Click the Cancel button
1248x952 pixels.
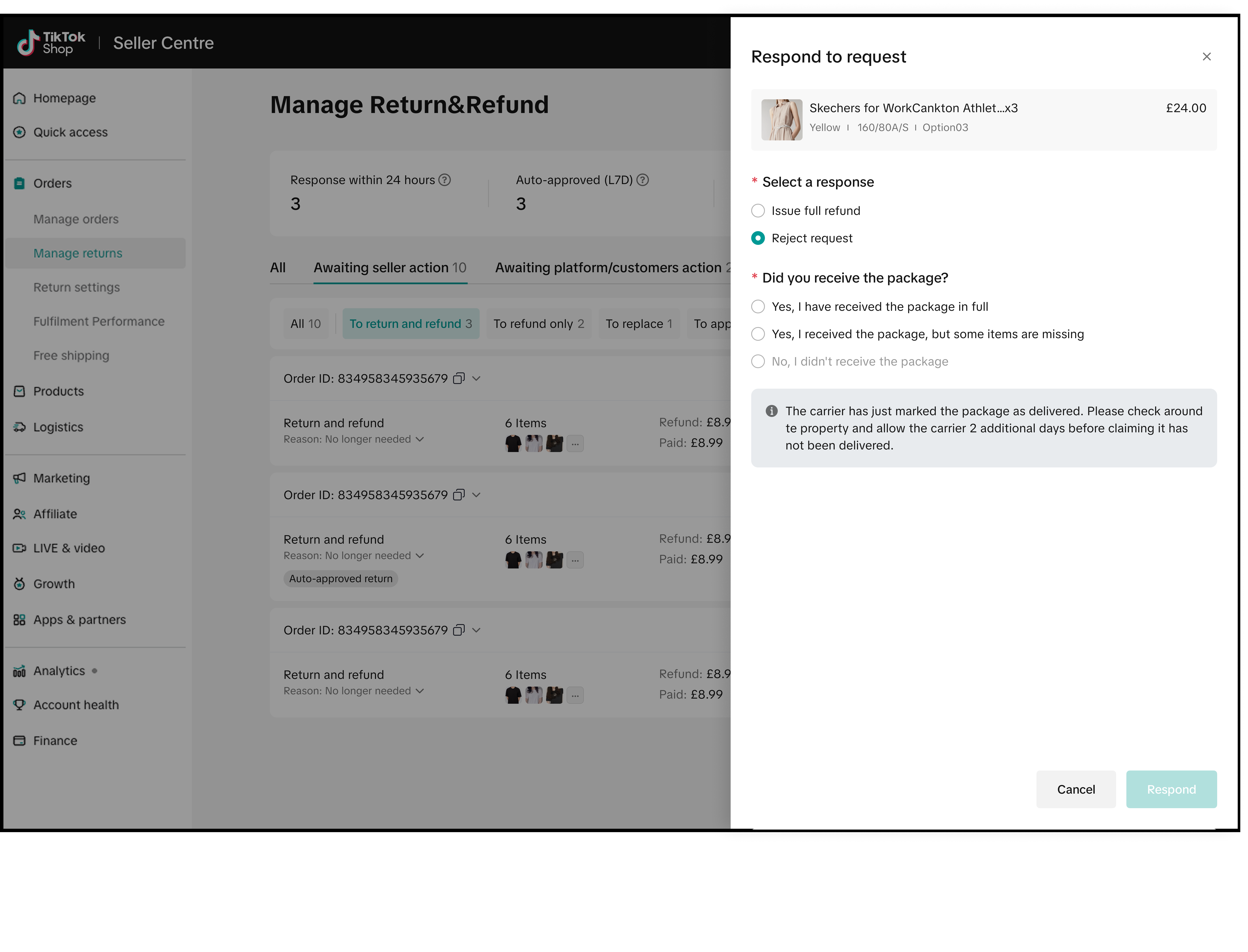tap(1076, 789)
